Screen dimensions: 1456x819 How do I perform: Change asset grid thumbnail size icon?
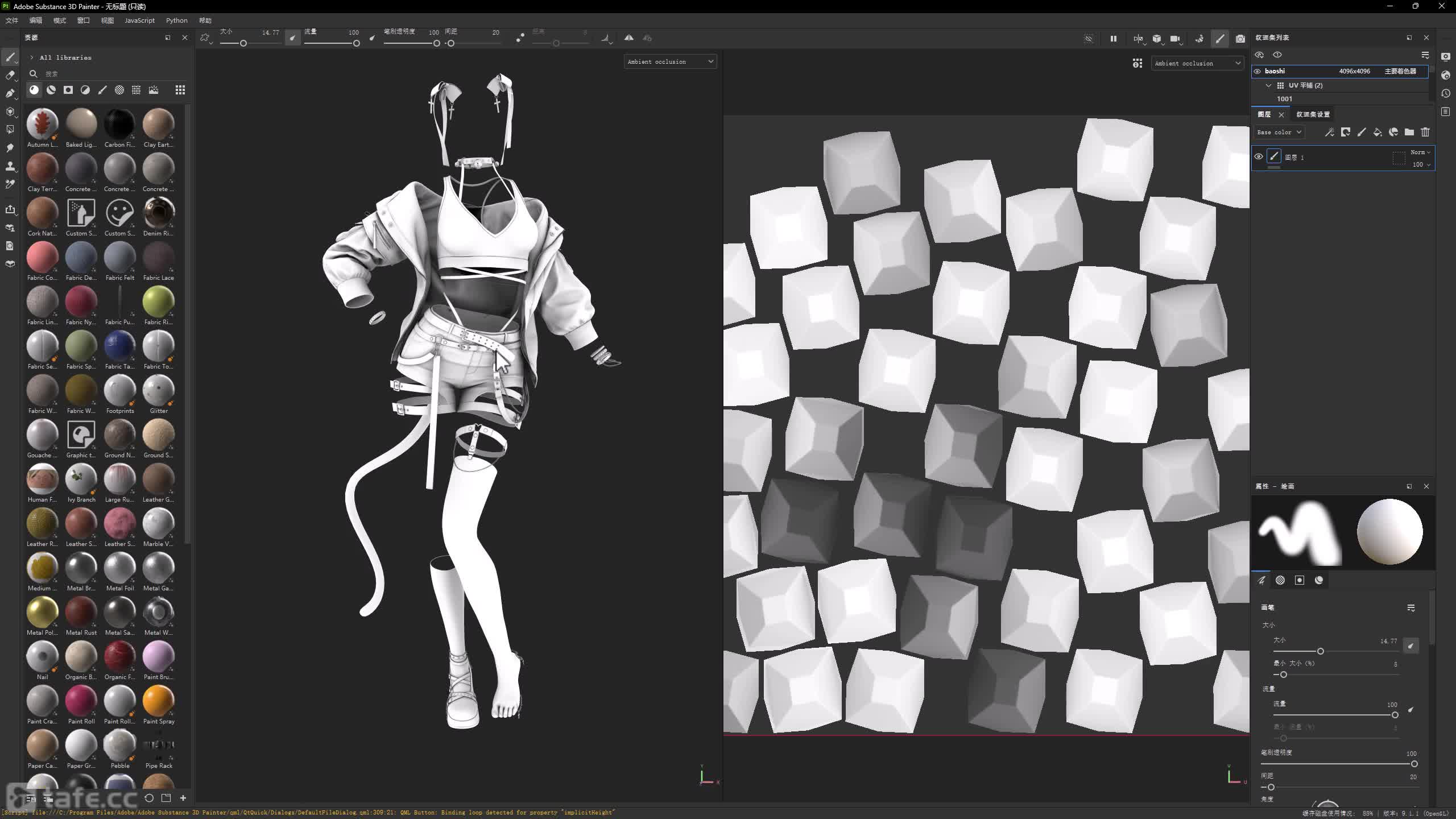(x=180, y=90)
